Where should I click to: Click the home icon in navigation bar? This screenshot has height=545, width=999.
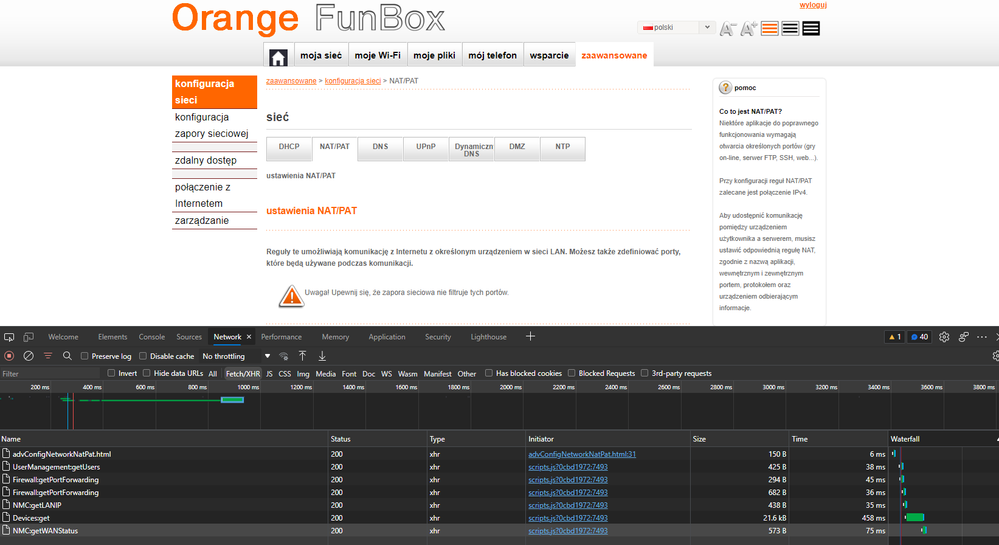(x=278, y=56)
